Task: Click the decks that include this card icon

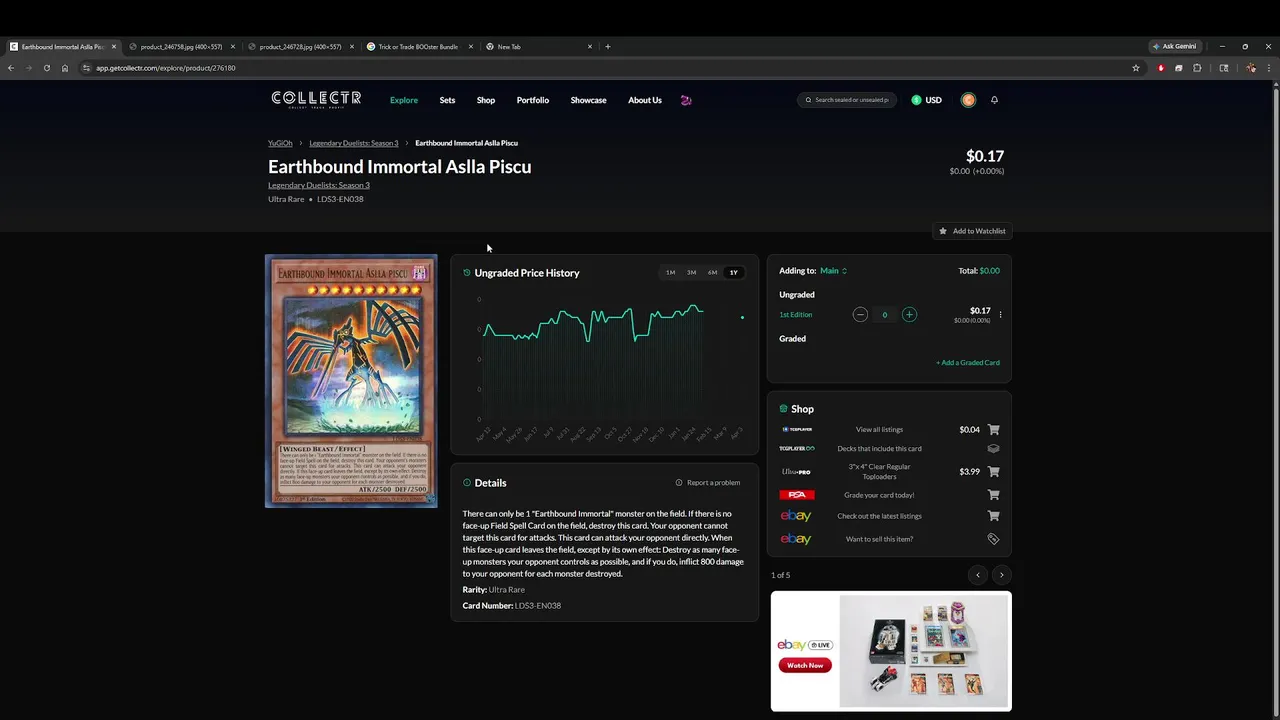Action: 993,449
